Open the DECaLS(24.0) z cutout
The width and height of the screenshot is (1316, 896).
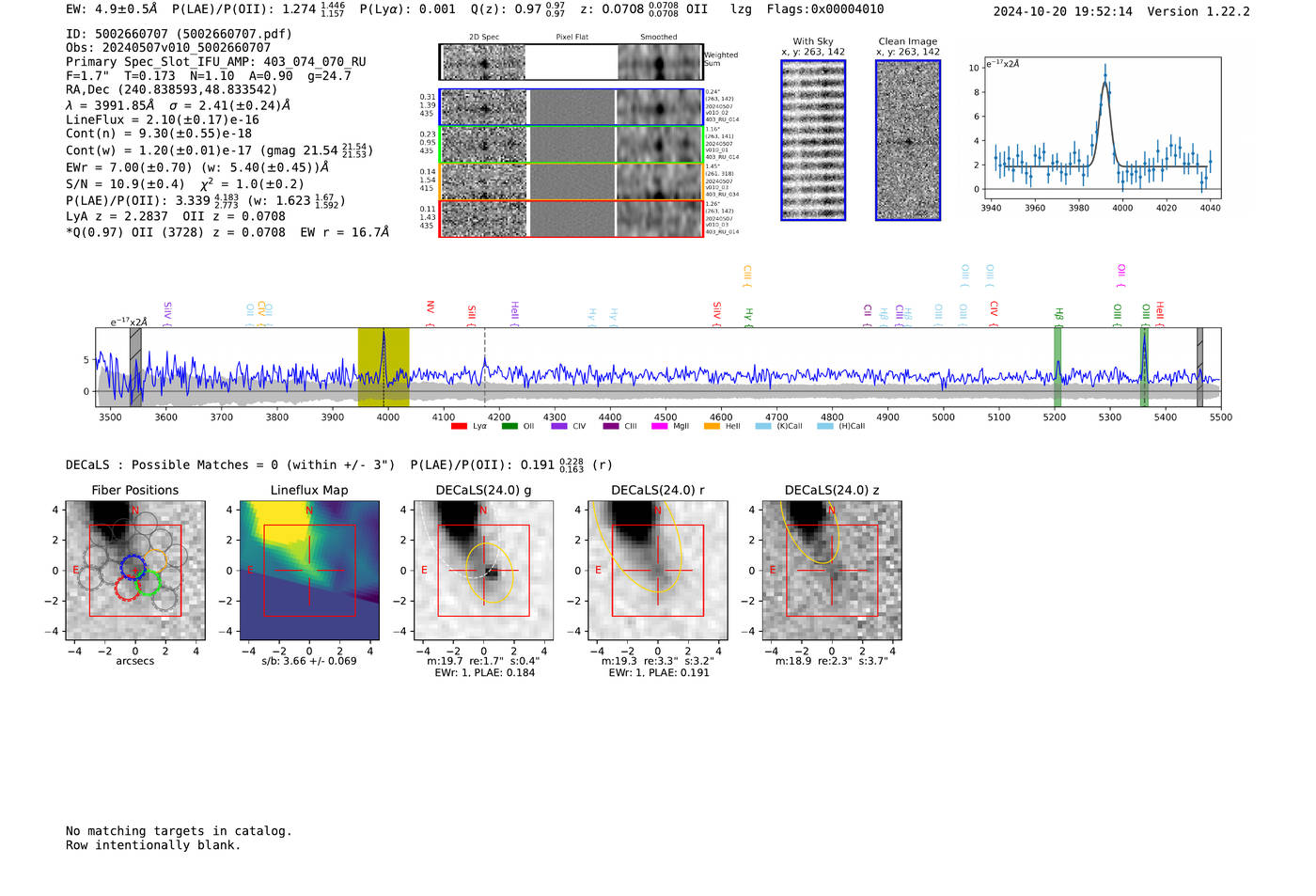click(832, 571)
